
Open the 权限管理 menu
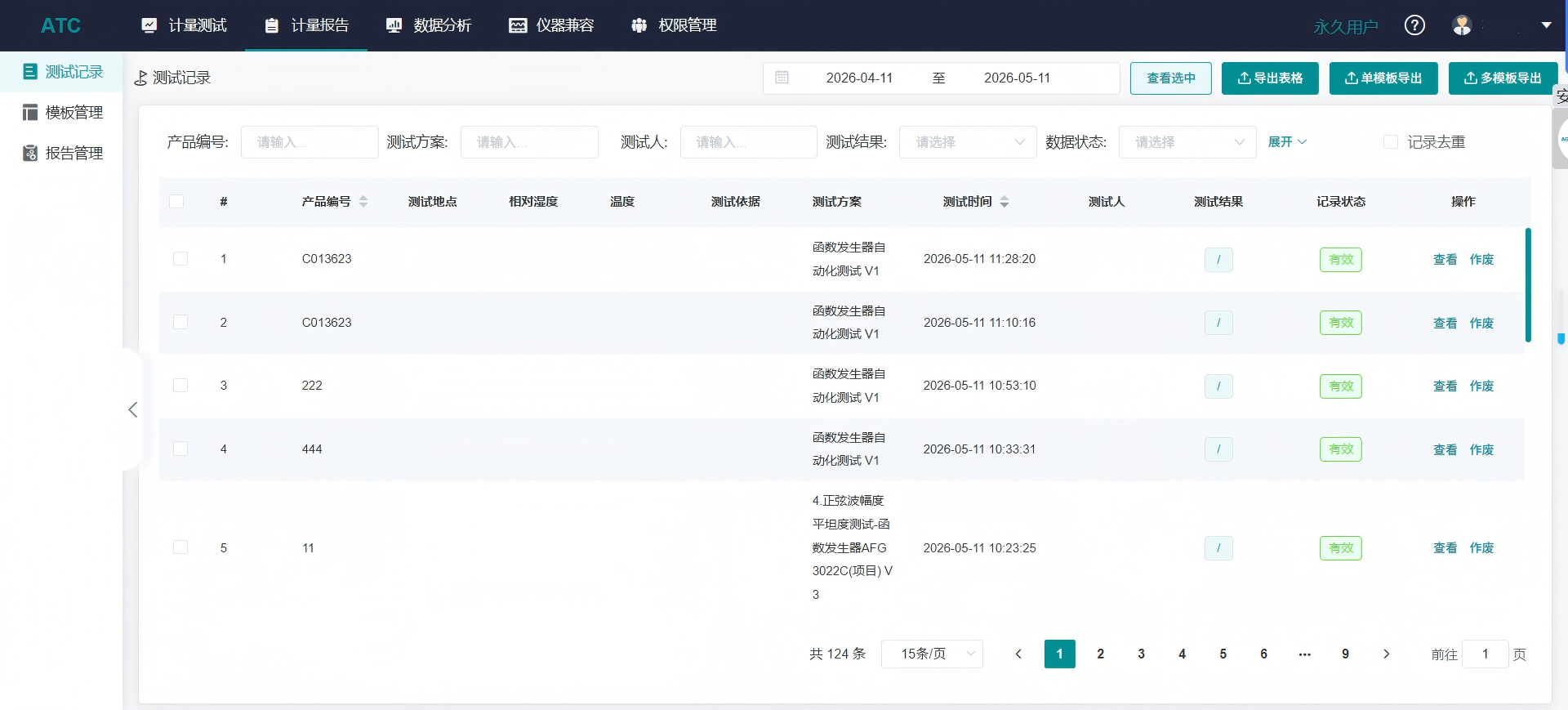[674, 25]
